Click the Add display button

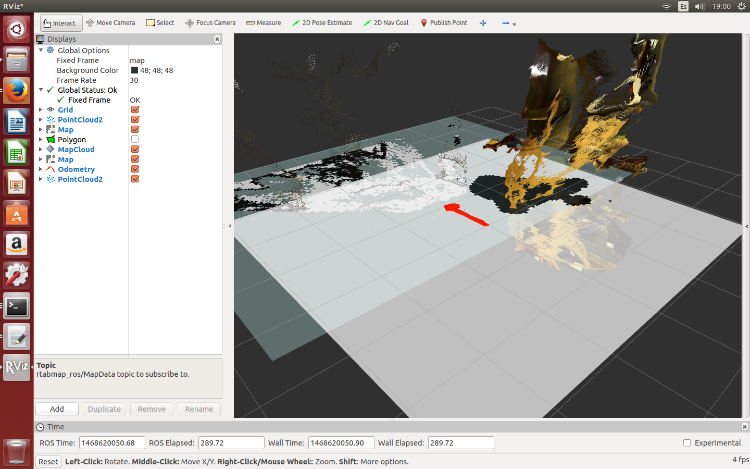[57, 409]
